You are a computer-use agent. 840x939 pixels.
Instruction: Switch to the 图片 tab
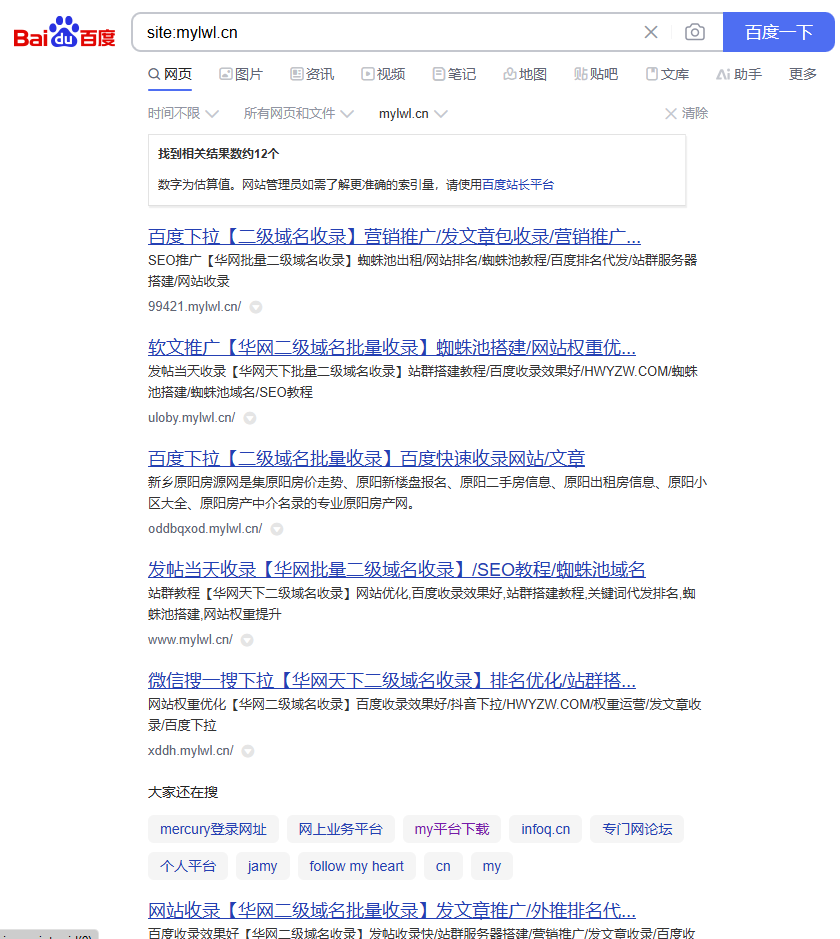(241, 74)
